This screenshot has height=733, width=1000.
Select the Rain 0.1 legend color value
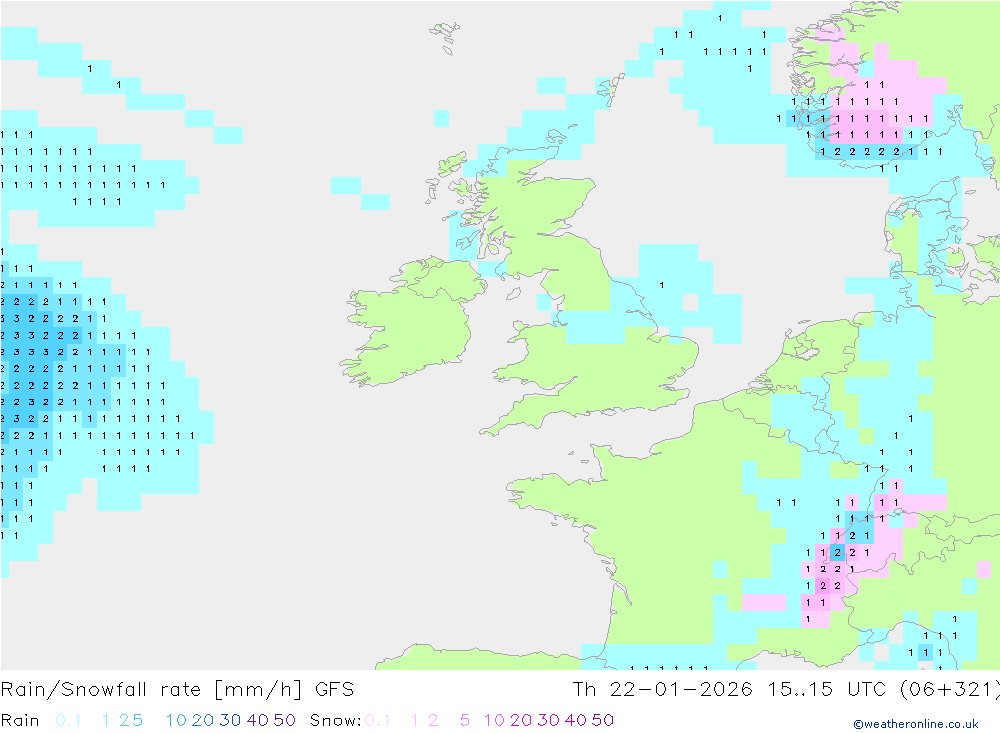pyautogui.click(x=68, y=720)
